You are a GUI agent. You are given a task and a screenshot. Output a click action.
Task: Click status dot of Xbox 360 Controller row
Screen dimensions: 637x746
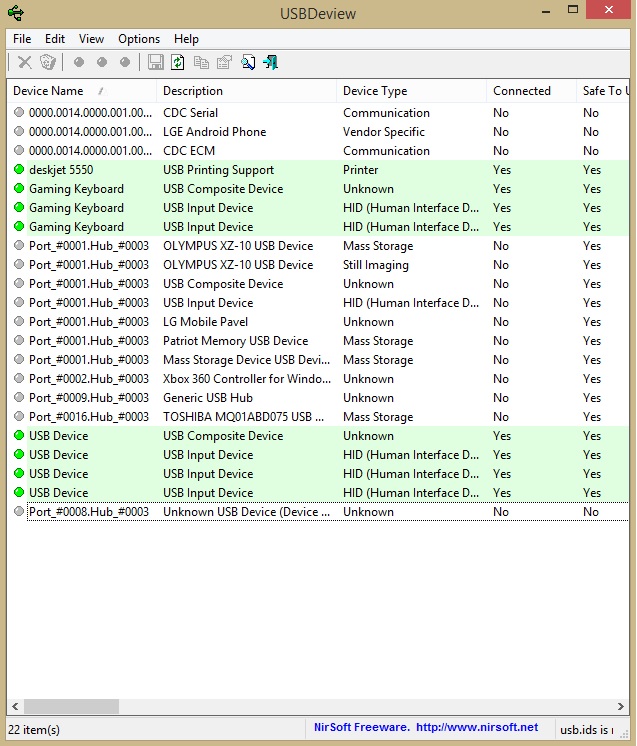tap(19, 378)
